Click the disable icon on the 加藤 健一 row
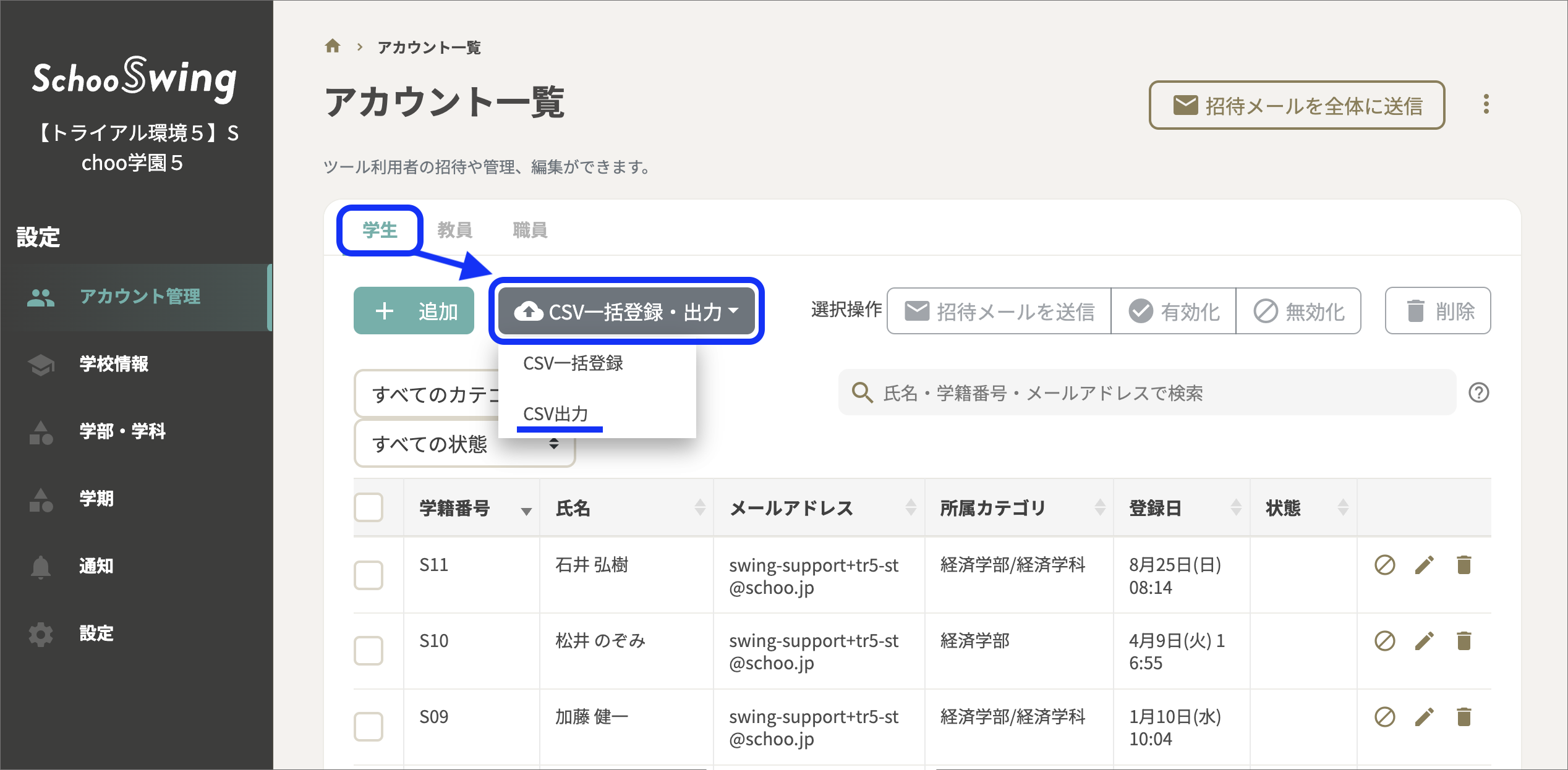This screenshot has height=770, width=1568. pyautogui.click(x=1384, y=717)
